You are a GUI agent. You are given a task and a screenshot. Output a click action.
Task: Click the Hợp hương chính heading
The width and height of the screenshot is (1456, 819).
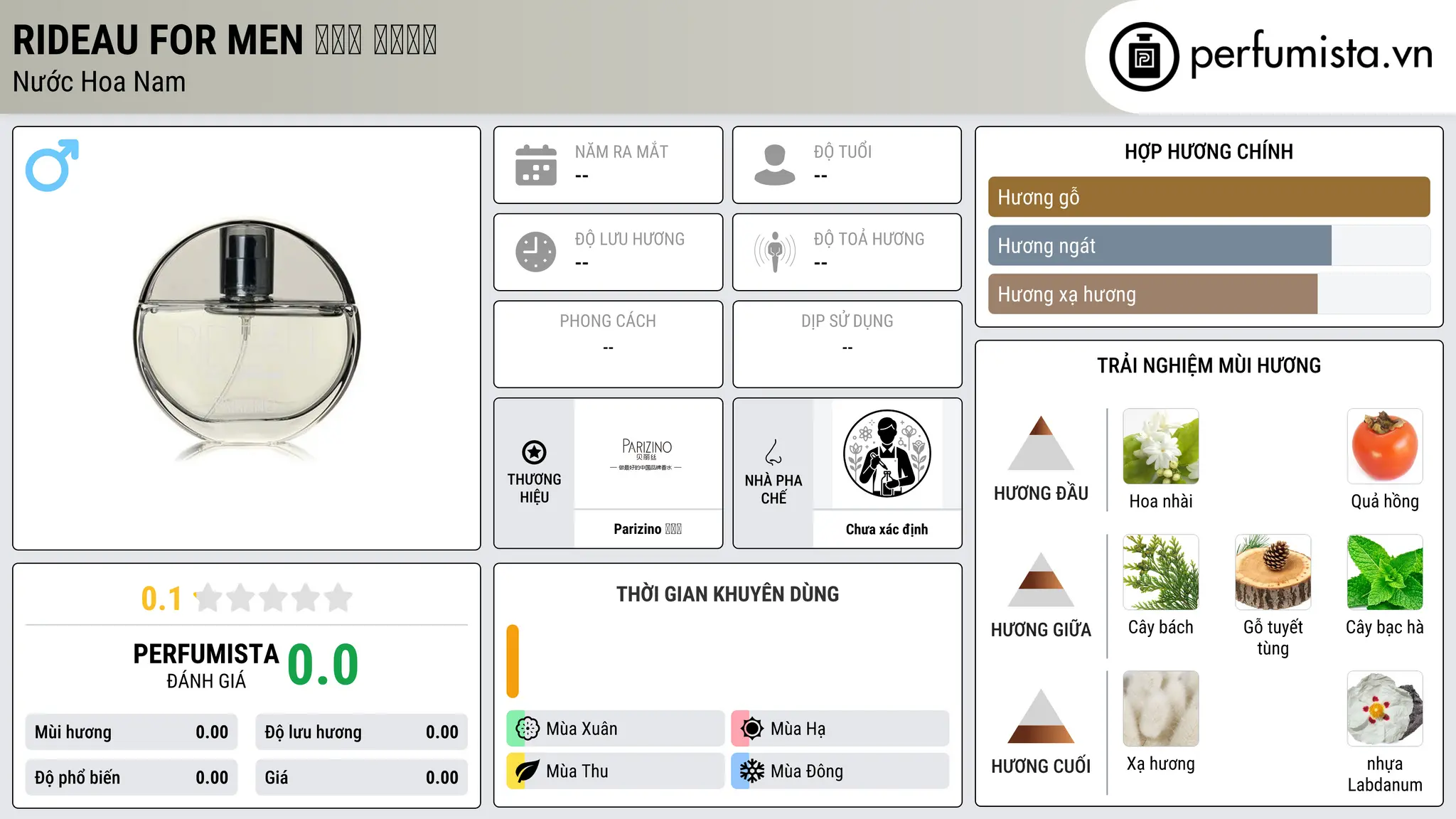click(1209, 151)
